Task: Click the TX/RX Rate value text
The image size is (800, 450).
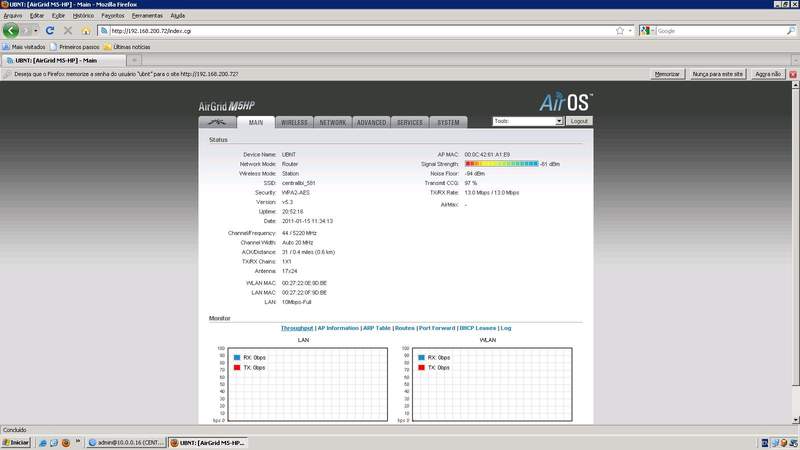Action: pos(491,192)
